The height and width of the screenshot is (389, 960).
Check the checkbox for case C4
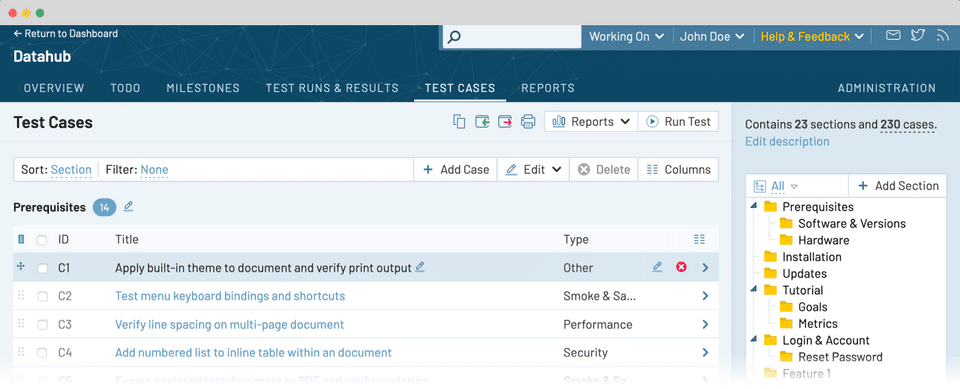[x=42, y=353]
